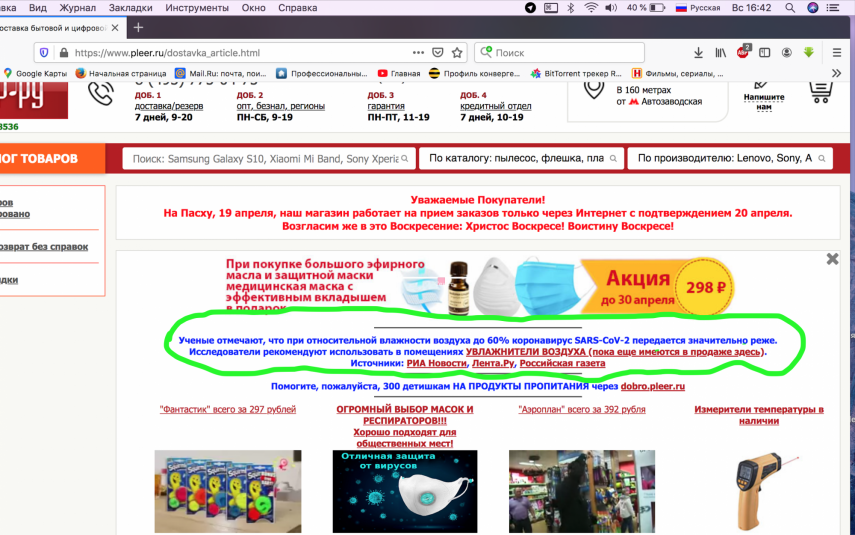Viewport: 855px width, 535px height.
Task: Click the кредитный отдел link
Action: click(x=496, y=106)
